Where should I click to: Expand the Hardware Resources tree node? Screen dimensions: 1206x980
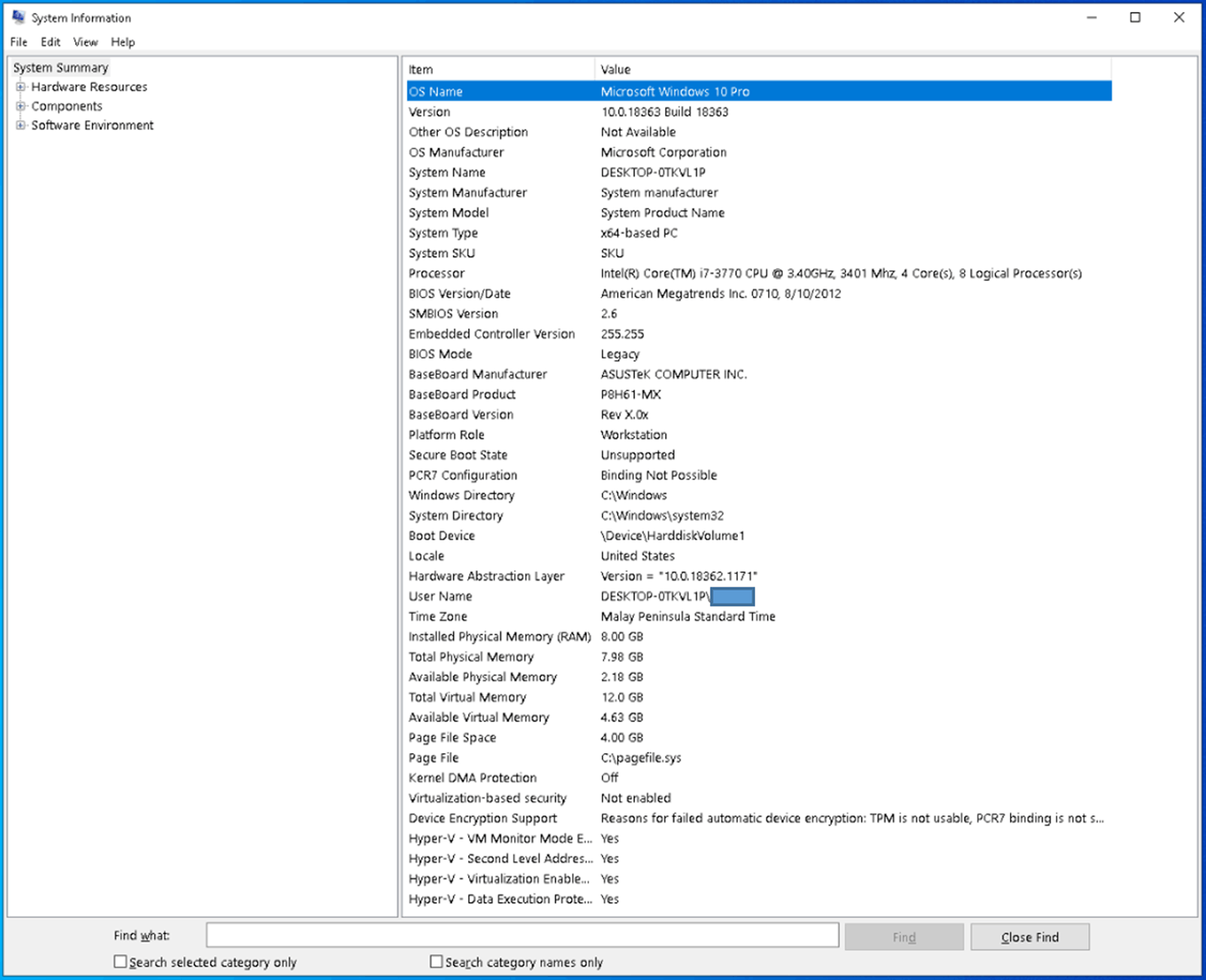tap(21, 87)
